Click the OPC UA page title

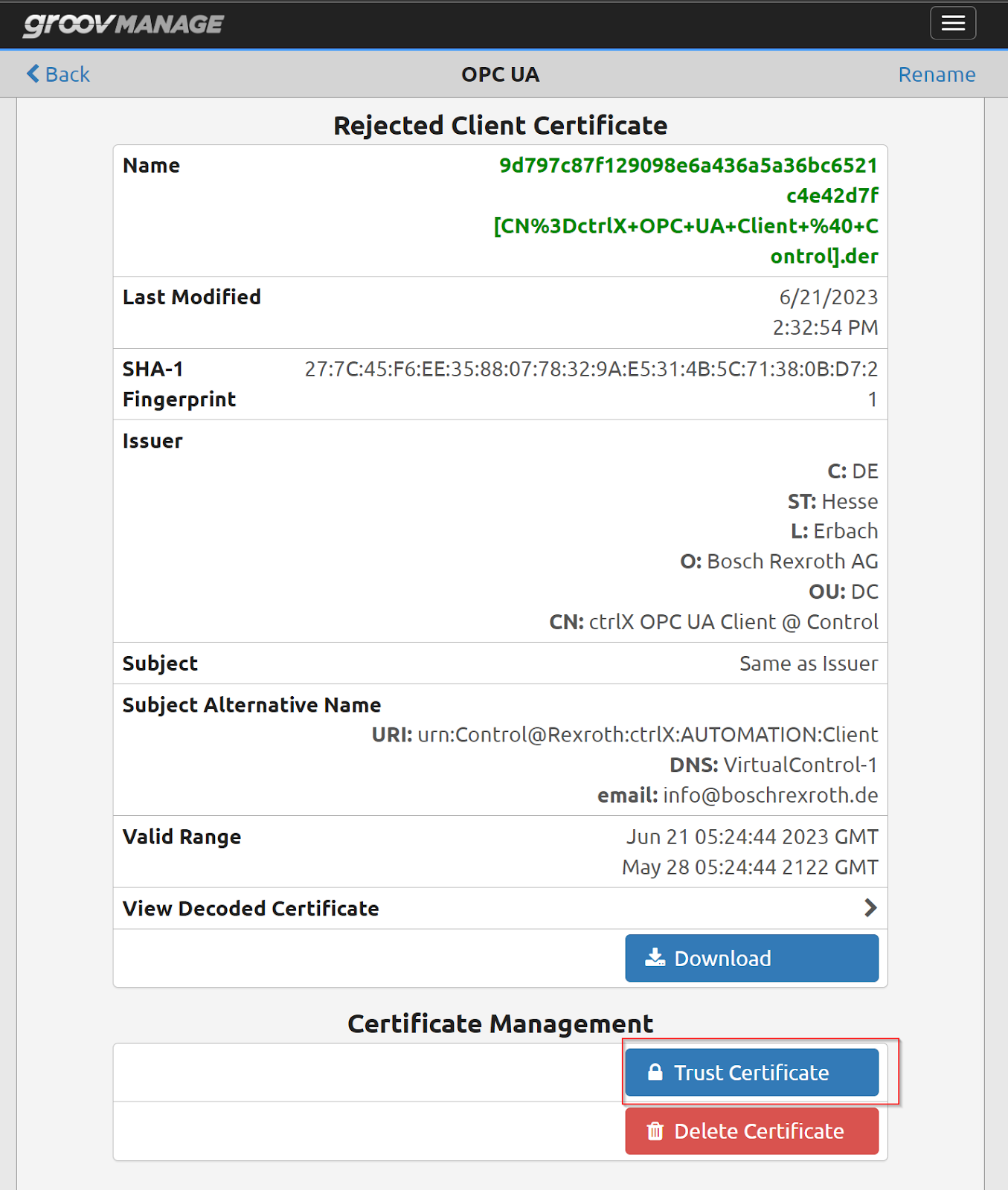click(x=500, y=74)
